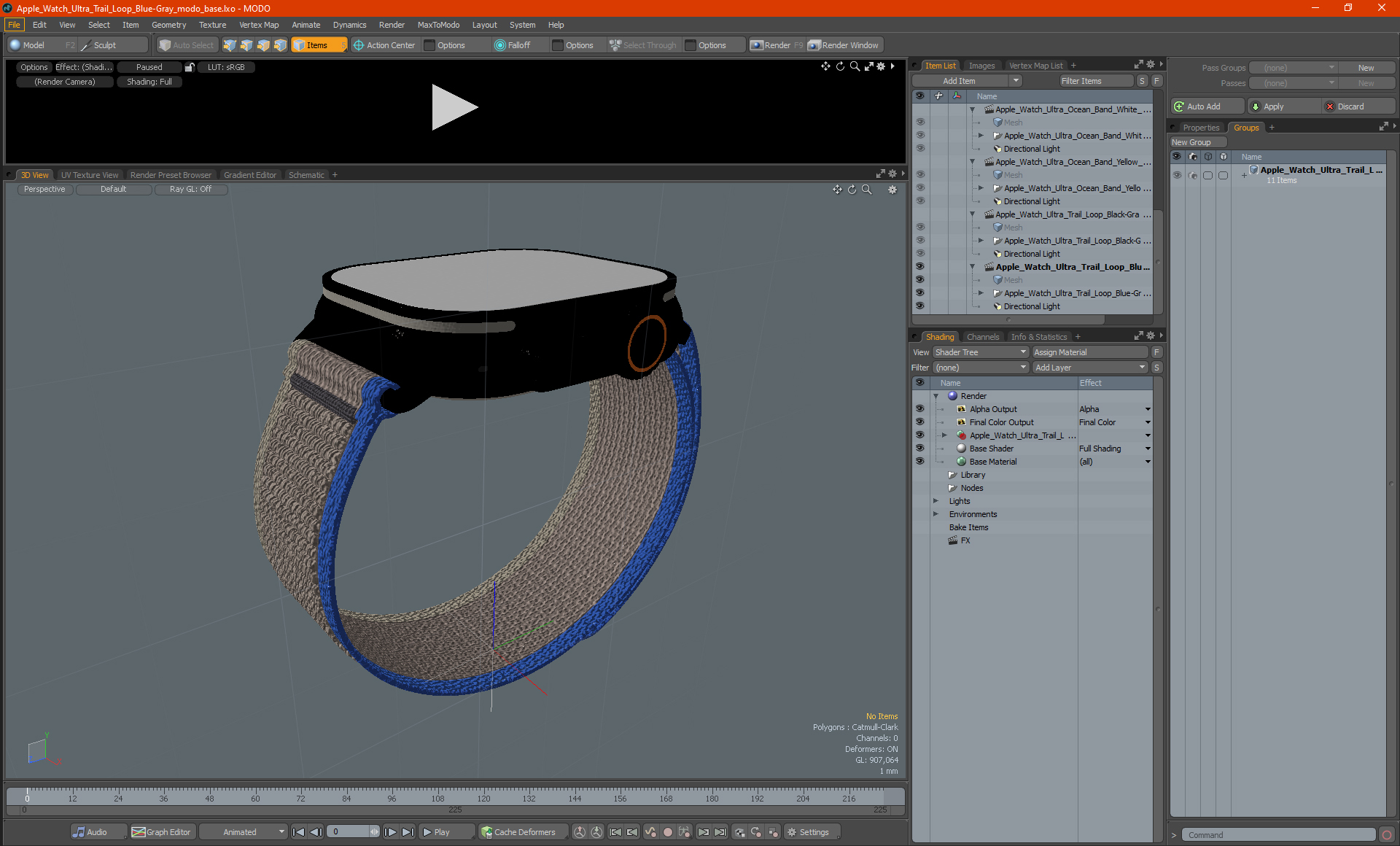Expand Lights in Shader Tree
The height and width of the screenshot is (846, 1400).
(936, 501)
